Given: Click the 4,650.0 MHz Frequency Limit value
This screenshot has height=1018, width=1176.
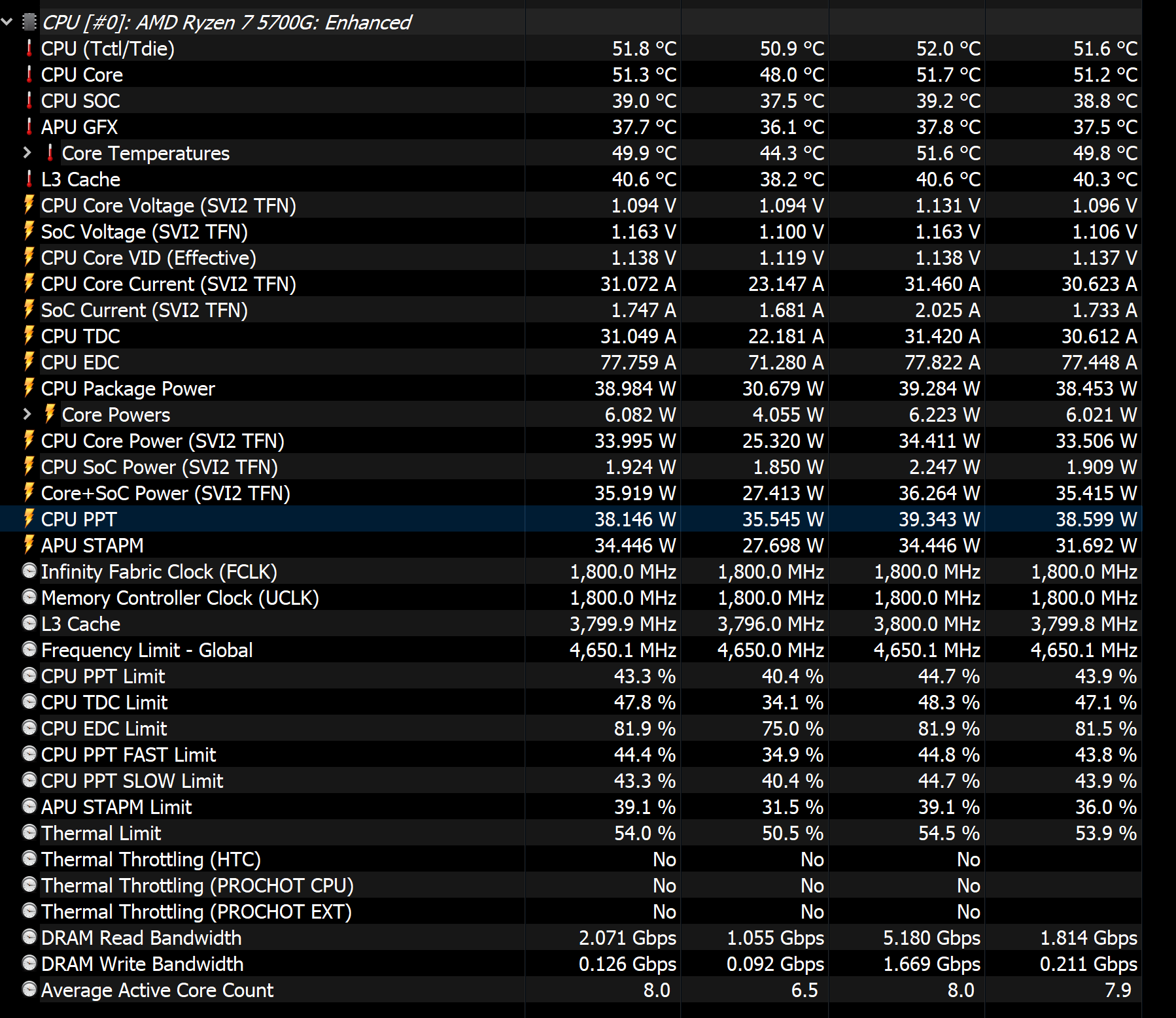Looking at the screenshot, I should point(770,651).
